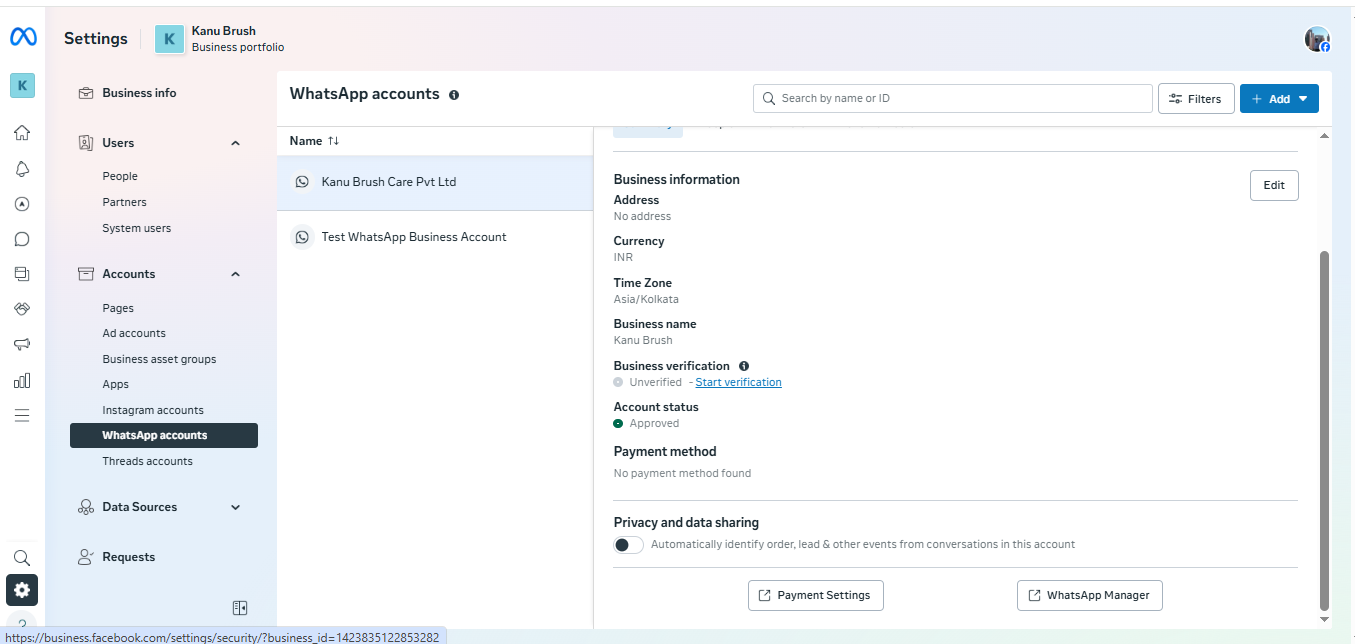
Task: Open the bar chart insights icon
Action: tap(22, 380)
